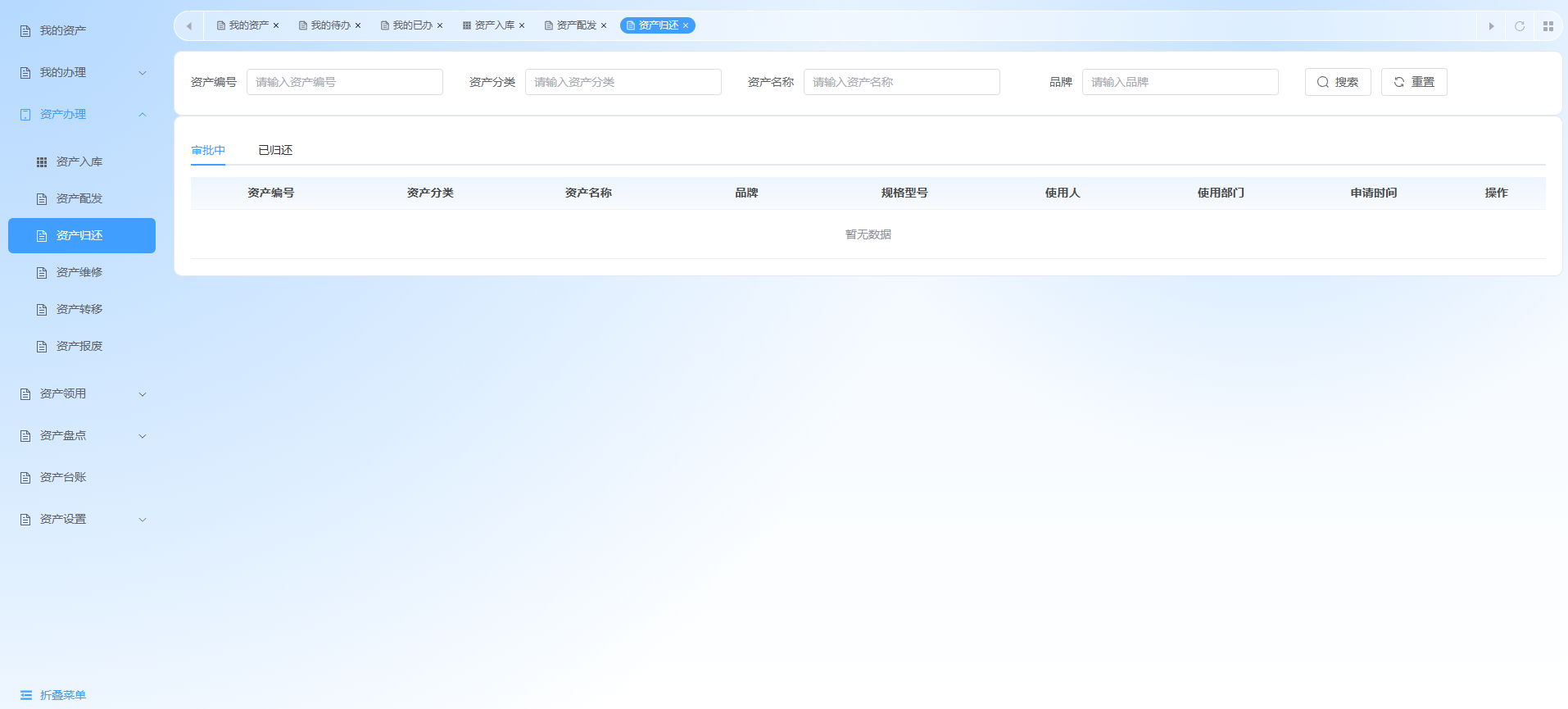Click the 资产编号 column header

click(270, 193)
